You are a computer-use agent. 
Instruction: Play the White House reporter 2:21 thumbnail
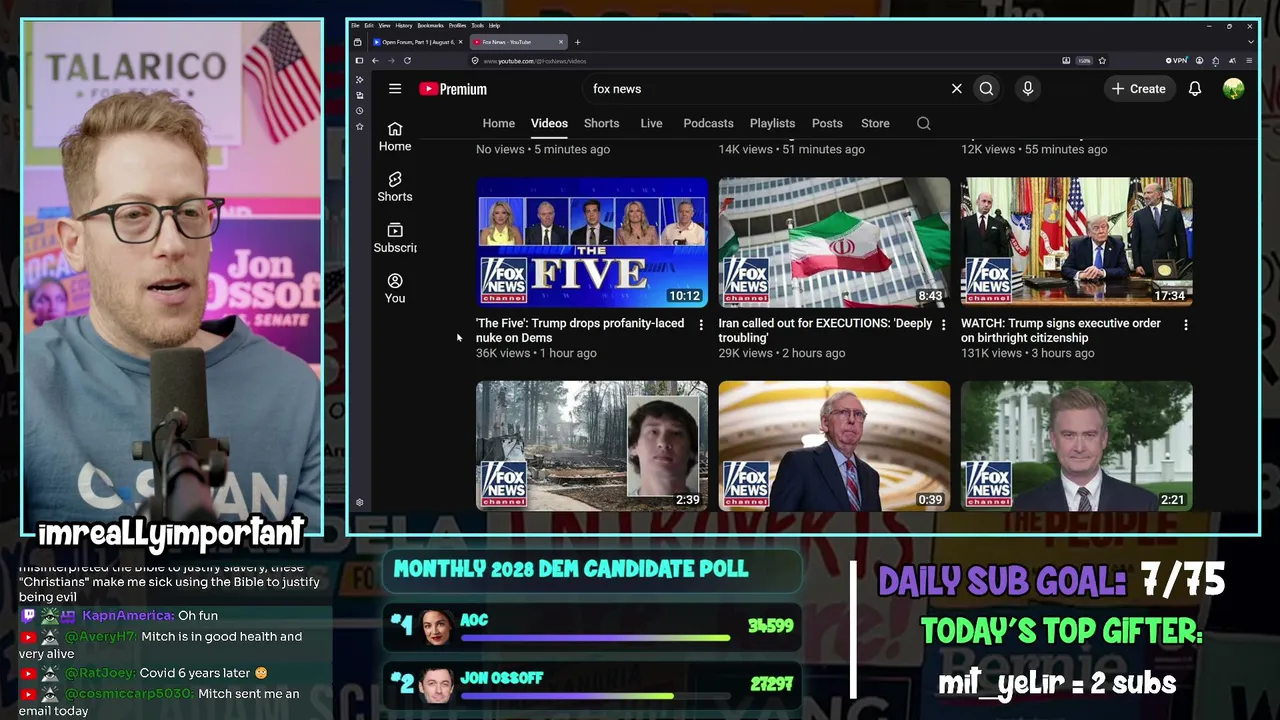tap(1077, 445)
